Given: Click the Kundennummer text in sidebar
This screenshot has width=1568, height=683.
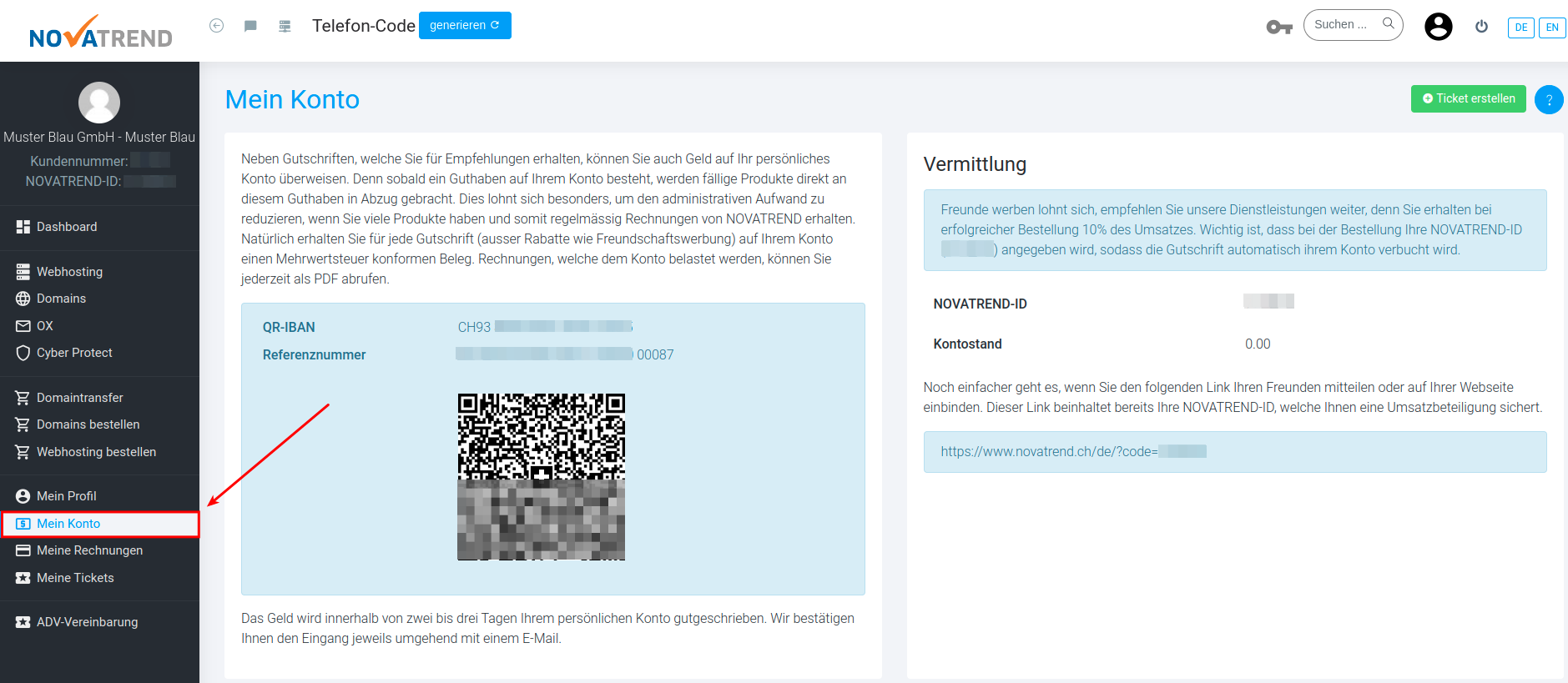Looking at the screenshot, I should click(79, 161).
